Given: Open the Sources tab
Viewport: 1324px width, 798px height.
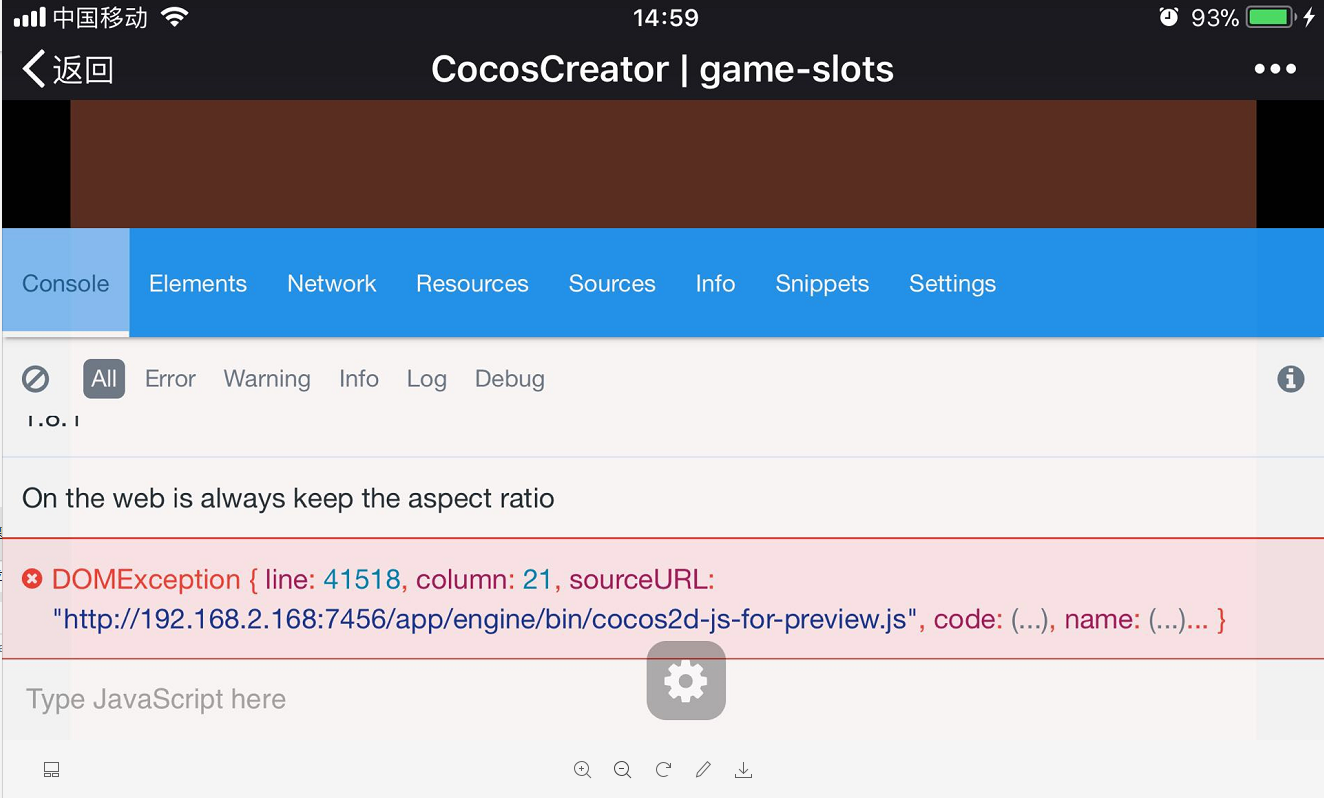Looking at the screenshot, I should 612,284.
